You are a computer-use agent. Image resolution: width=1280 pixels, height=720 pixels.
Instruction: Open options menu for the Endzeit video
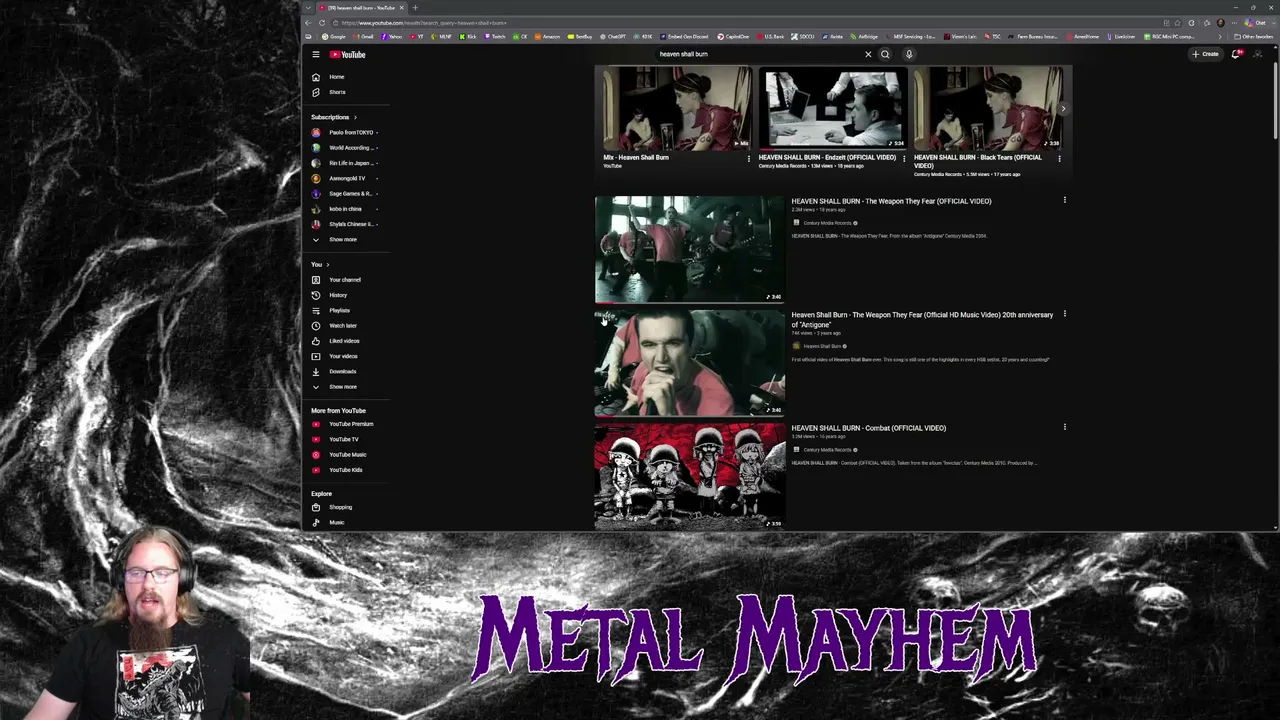click(904, 158)
